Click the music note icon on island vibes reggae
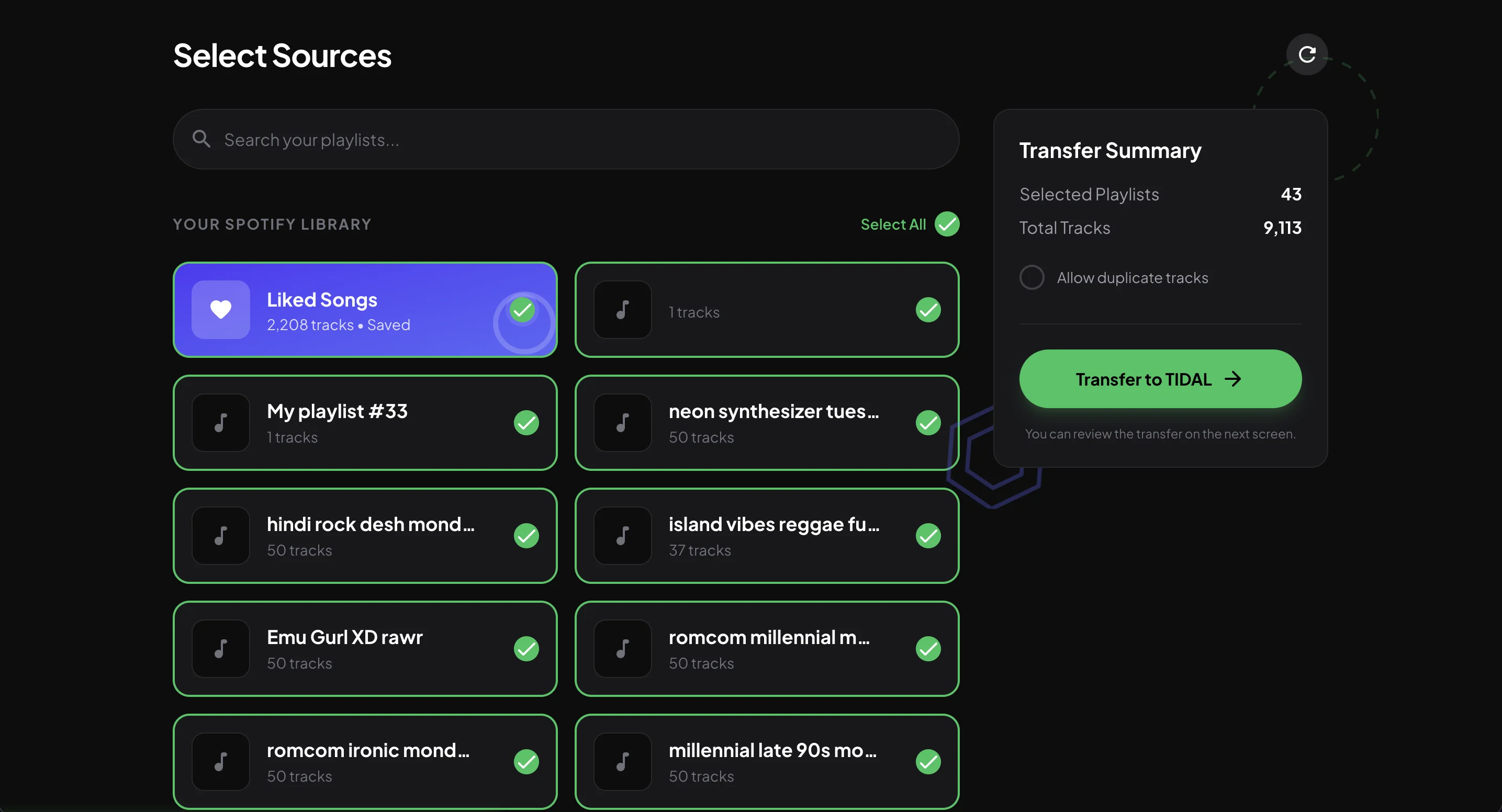Image resolution: width=1502 pixels, height=812 pixels. [622, 535]
